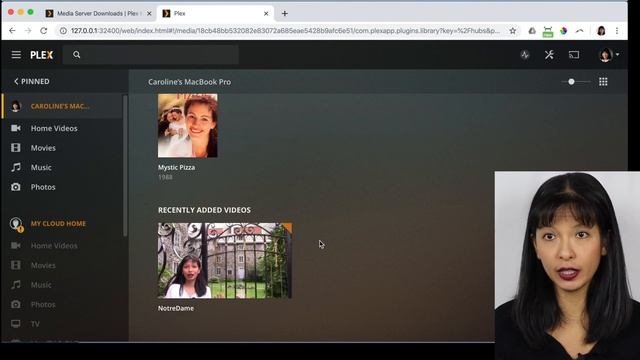Open Home Videos under My Cloud Home
The image size is (640, 360).
point(54,246)
